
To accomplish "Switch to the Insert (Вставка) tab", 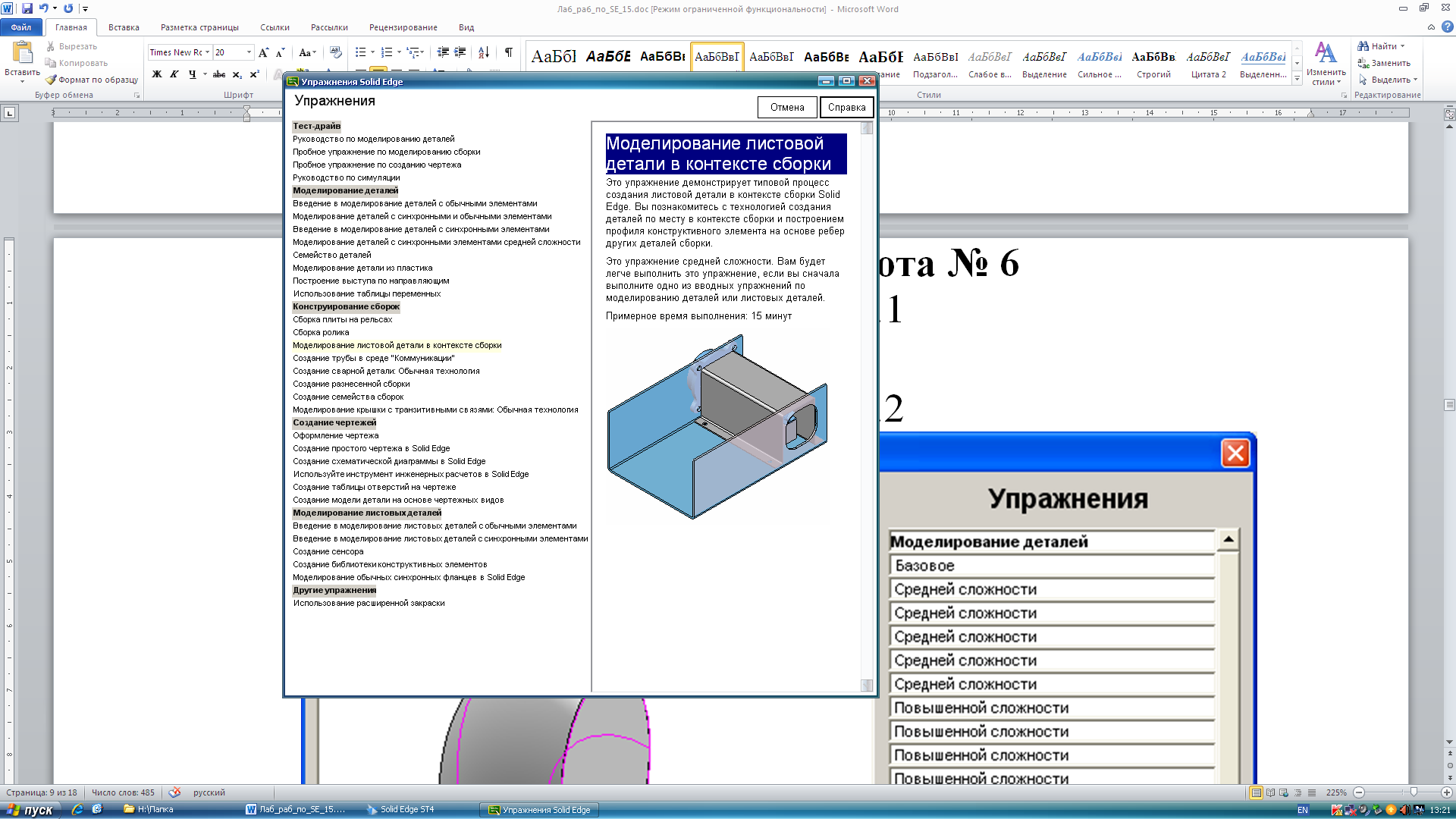I will coord(124,27).
